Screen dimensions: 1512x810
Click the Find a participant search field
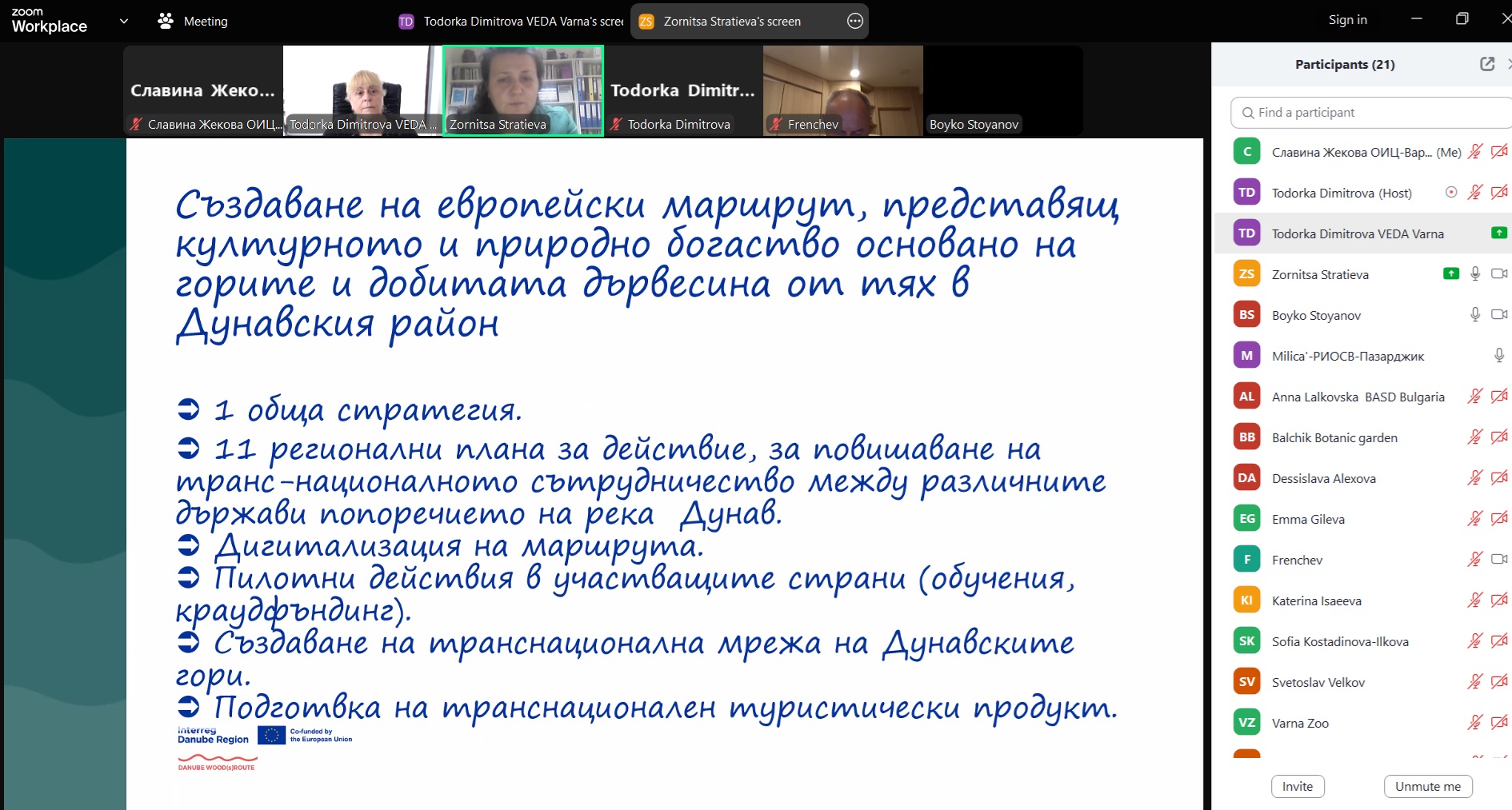coord(1371,113)
